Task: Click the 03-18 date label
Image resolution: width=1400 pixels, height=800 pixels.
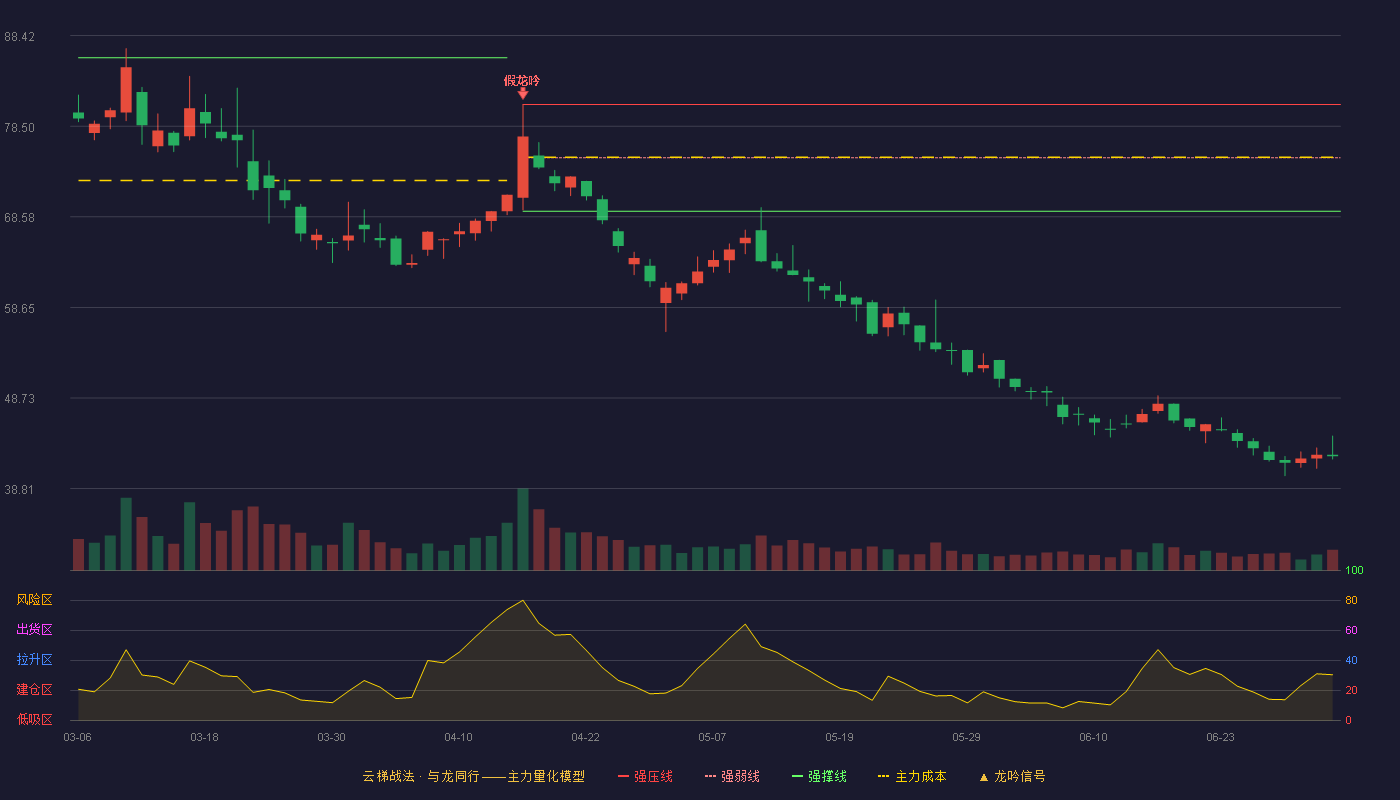Action: tap(204, 737)
